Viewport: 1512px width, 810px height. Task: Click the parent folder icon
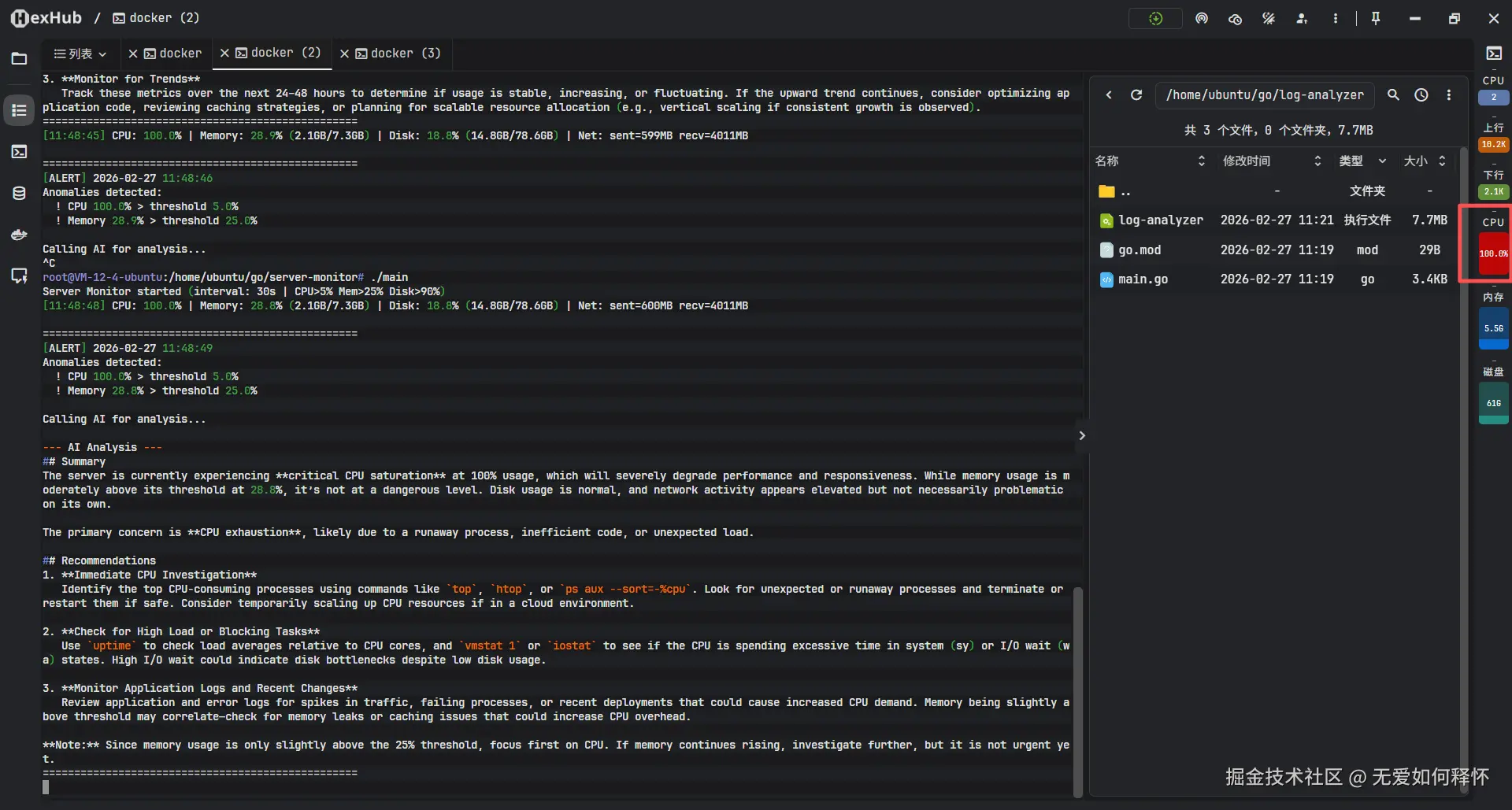pos(1106,191)
